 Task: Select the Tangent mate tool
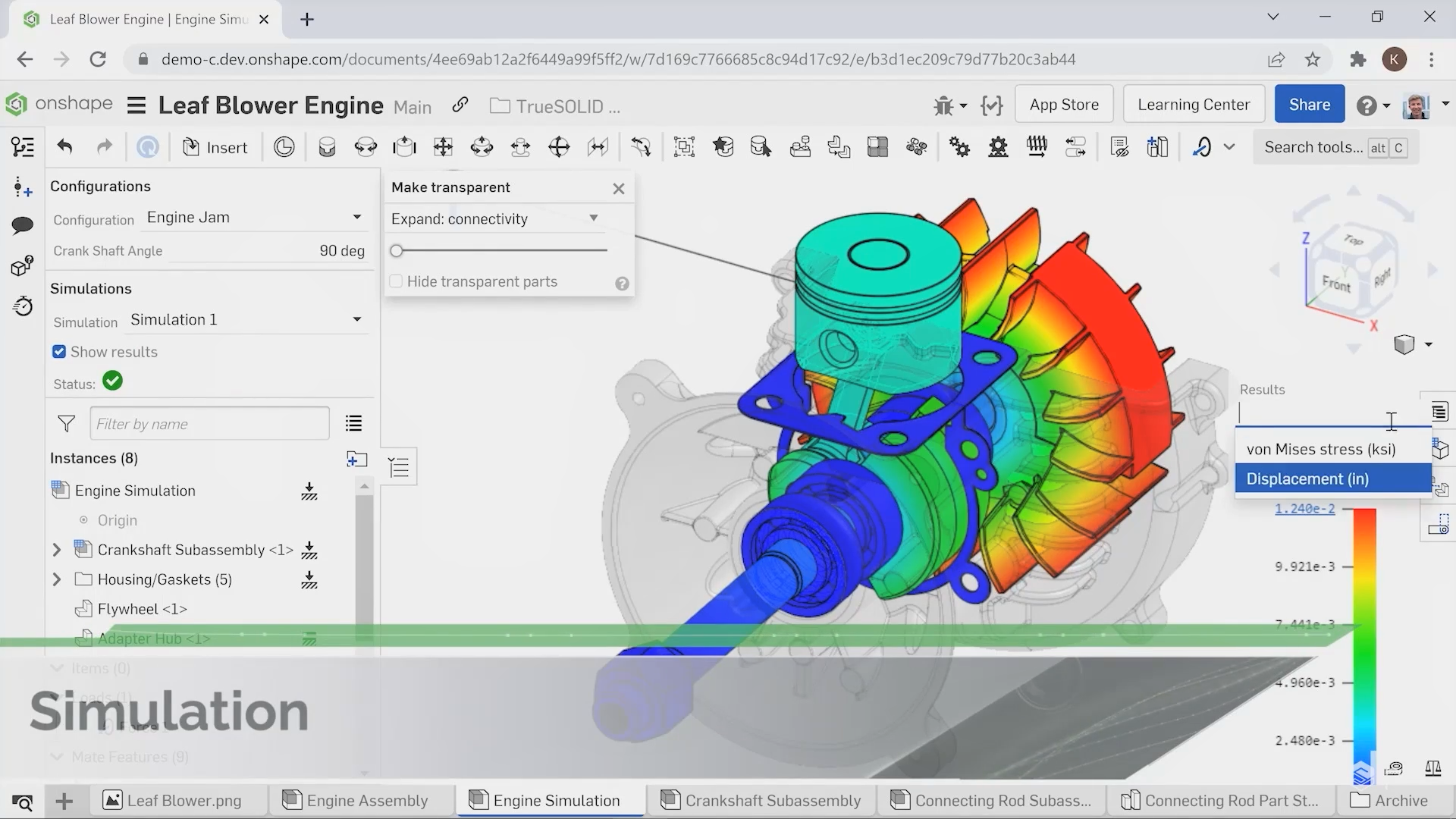tap(641, 147)
